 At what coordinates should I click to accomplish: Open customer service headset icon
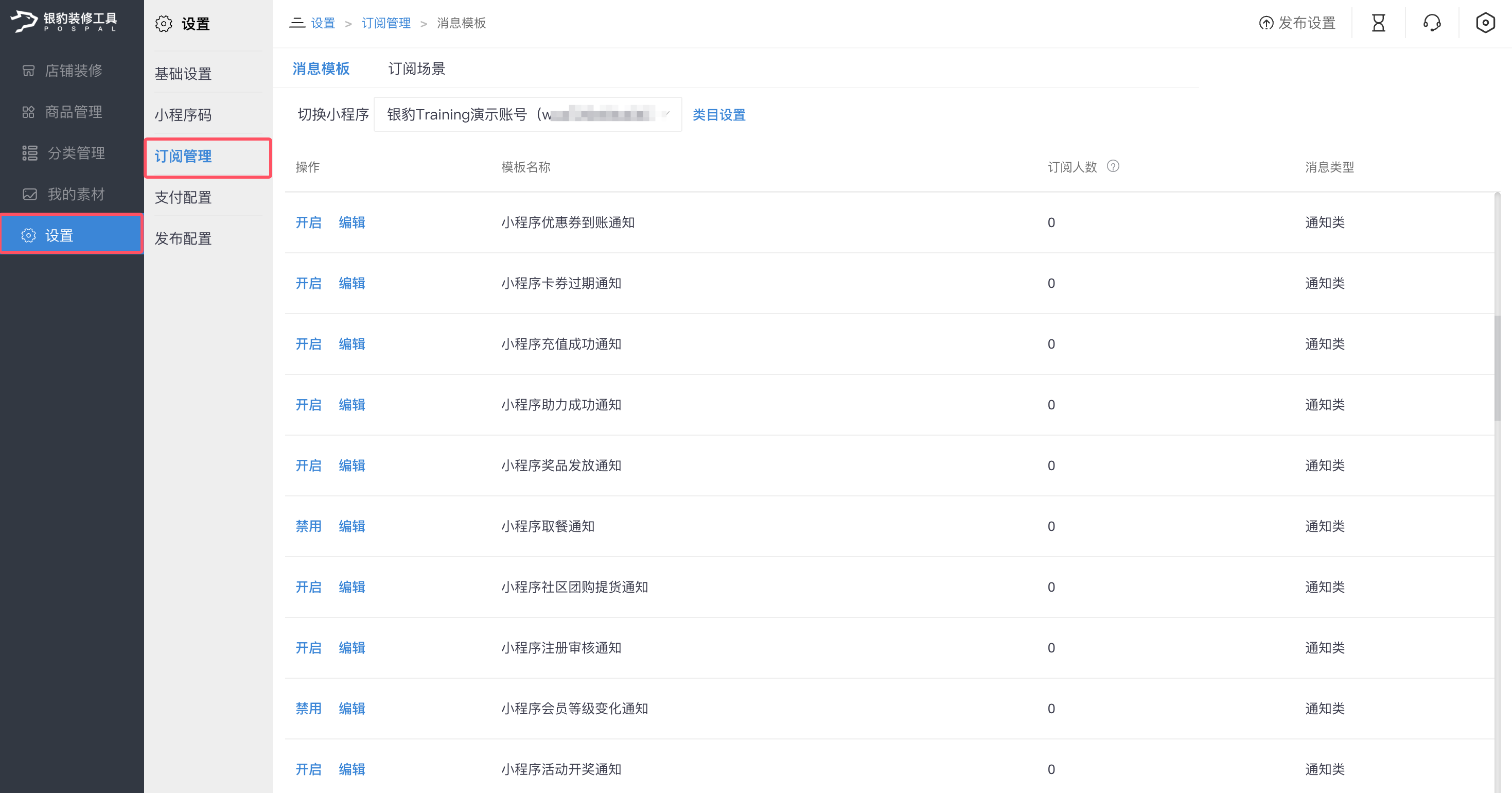1432,23
